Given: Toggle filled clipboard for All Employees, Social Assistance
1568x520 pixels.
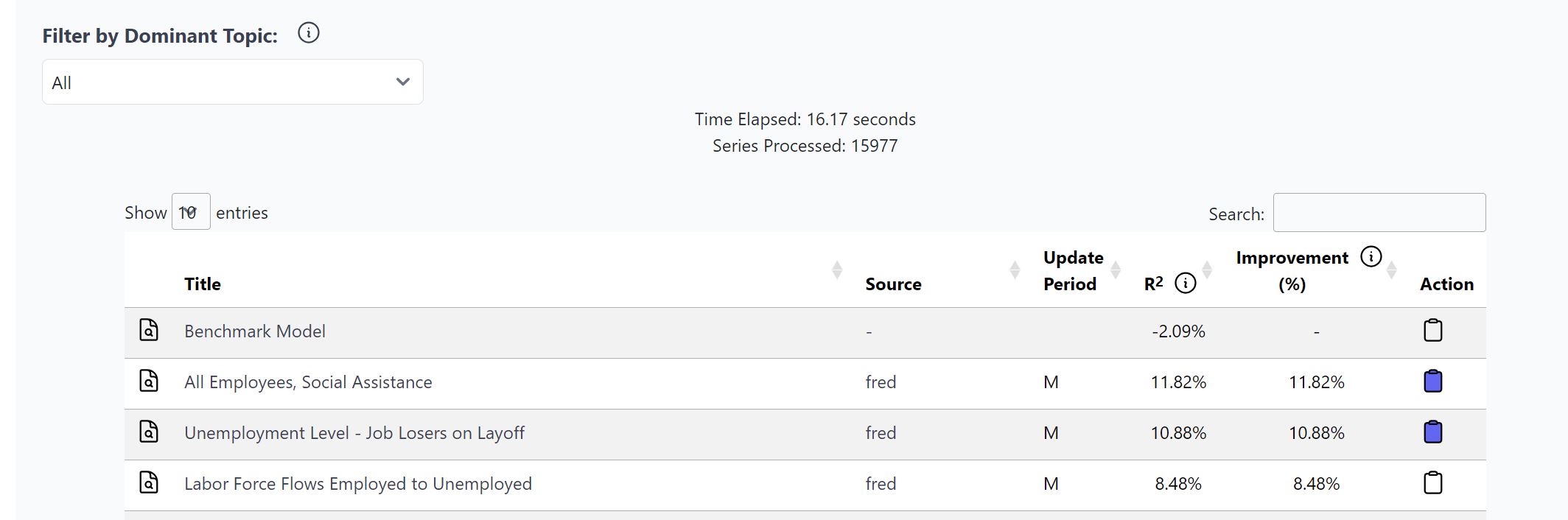Looking at the screenshot, I should [x=1433, y=381].
